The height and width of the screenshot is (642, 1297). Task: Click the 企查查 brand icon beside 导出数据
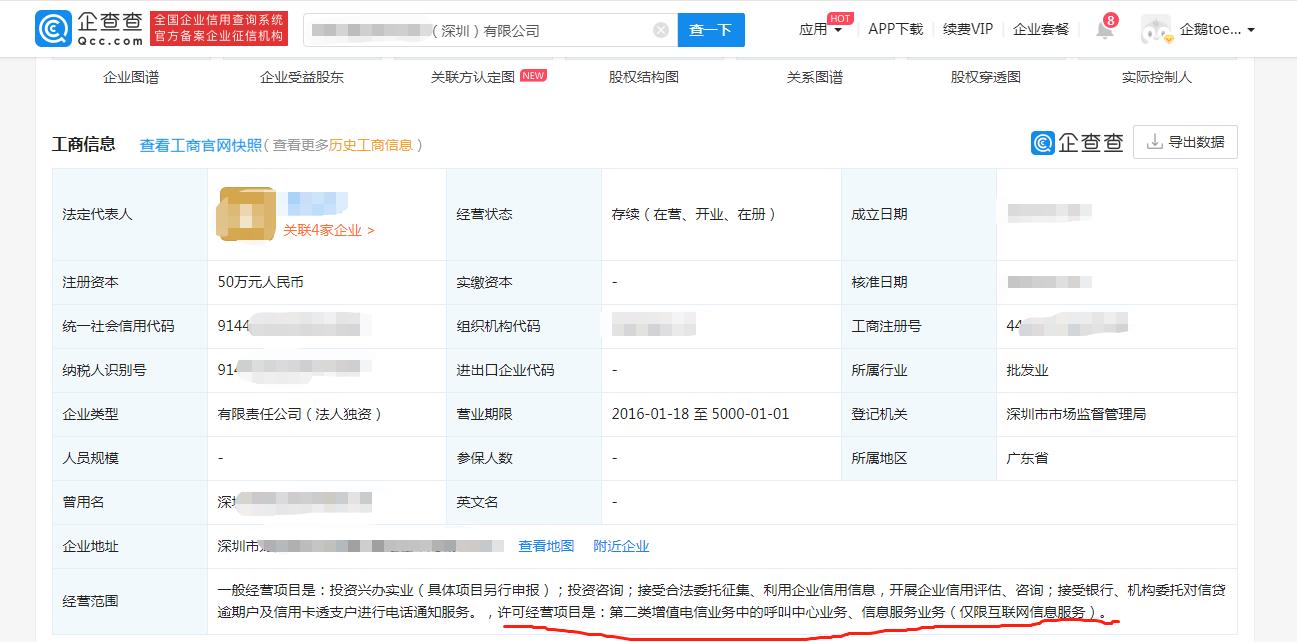[1042, 142]
